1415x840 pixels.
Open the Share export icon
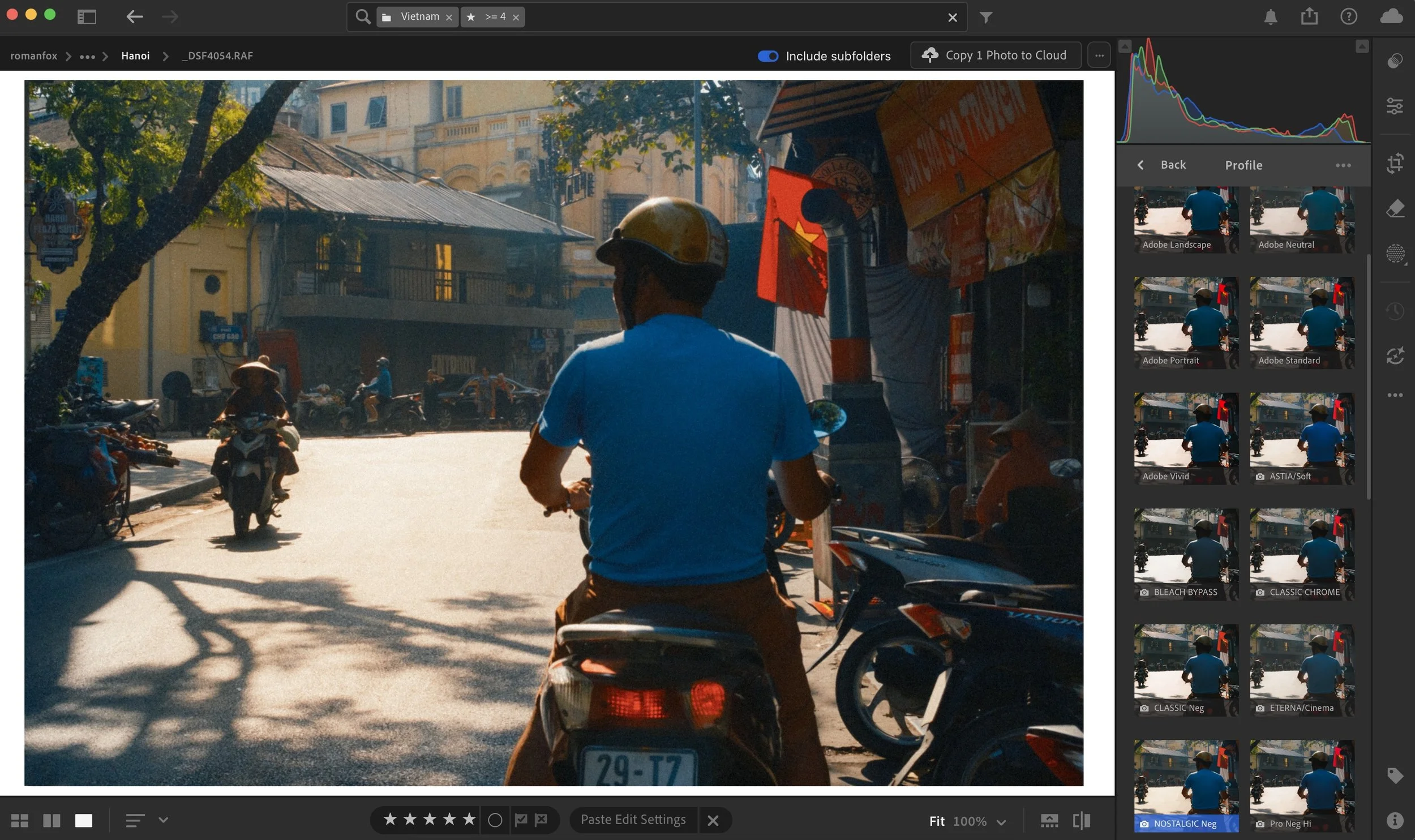pyautogui.click(x=1309, y=17)
